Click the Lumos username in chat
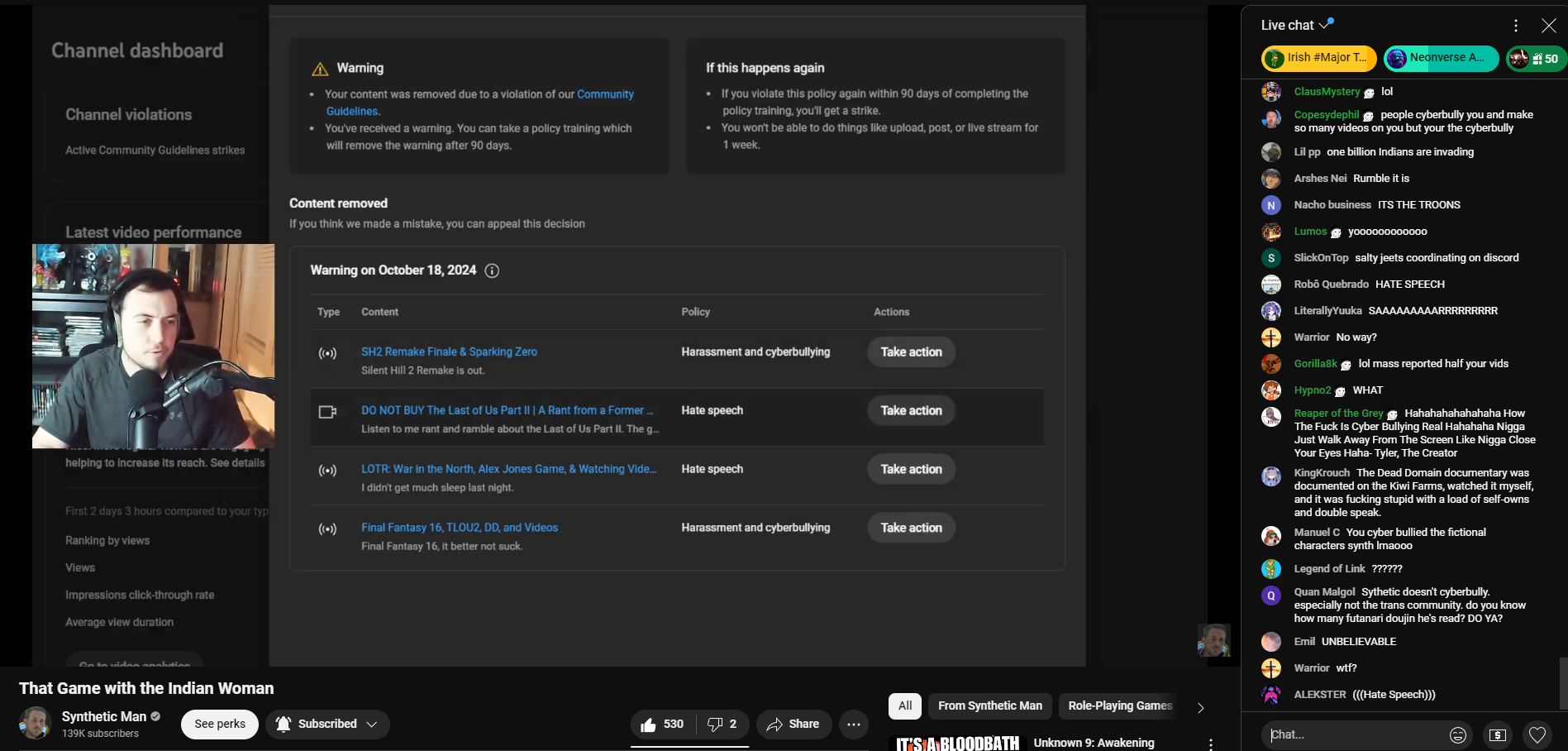 click(1310, 231)
